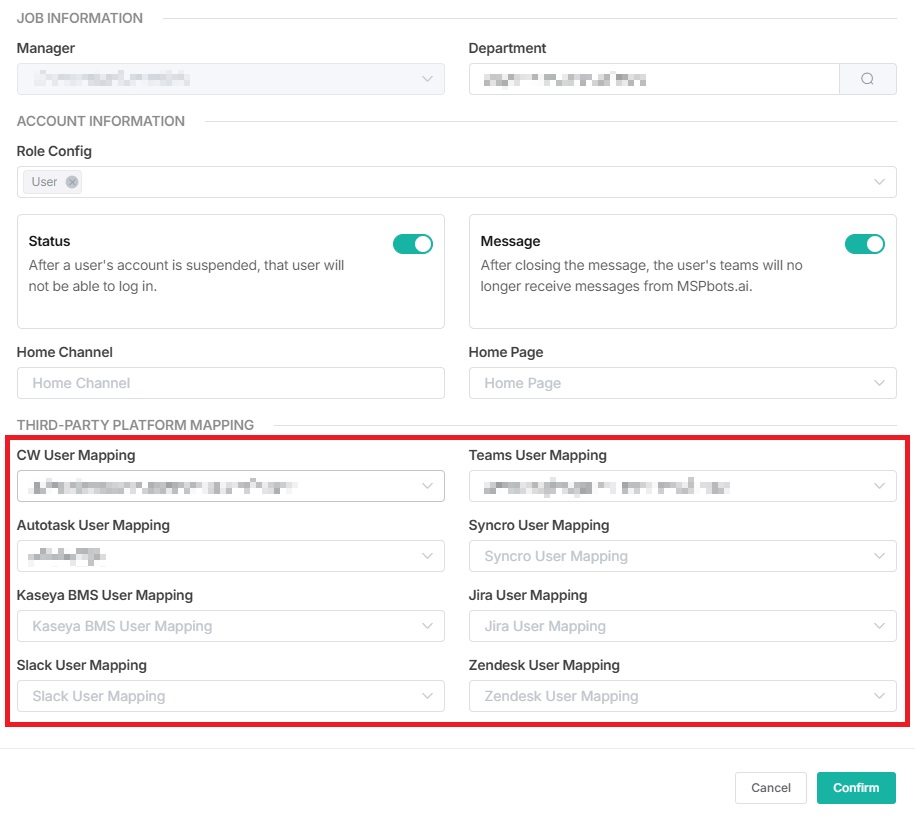The image size is (915, 826).
Task: Open the Autotask User Mapping dropdown
Action: pyautogui.click(x=230, y=556)
